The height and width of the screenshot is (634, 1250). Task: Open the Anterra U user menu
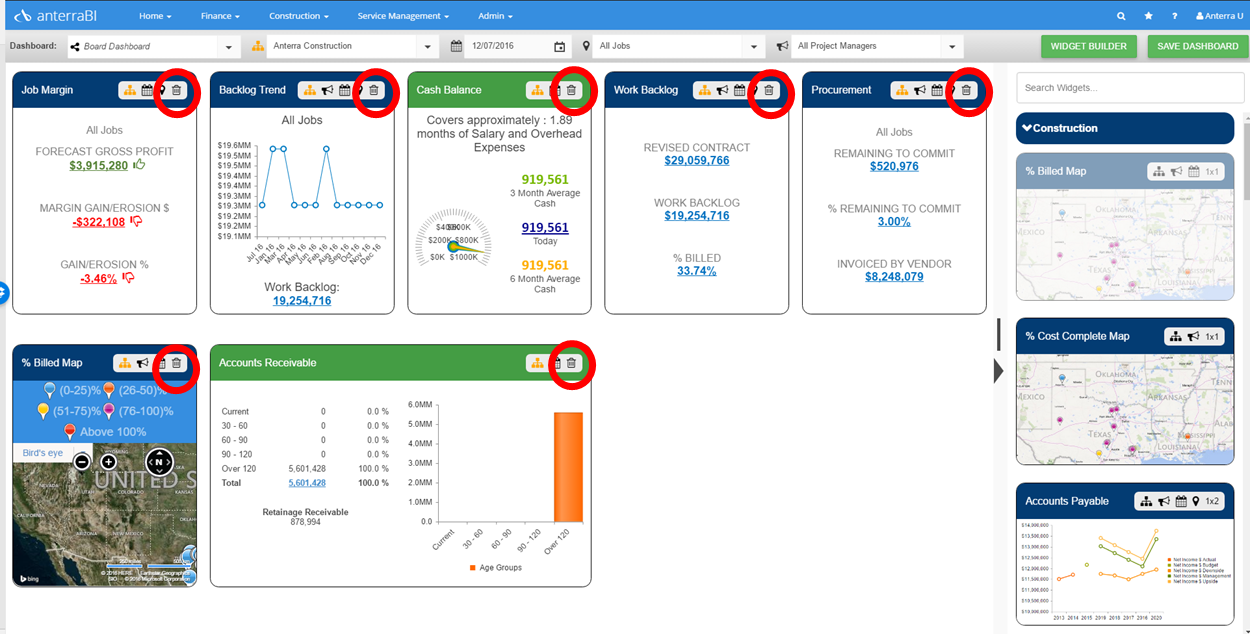[1218, 16]
